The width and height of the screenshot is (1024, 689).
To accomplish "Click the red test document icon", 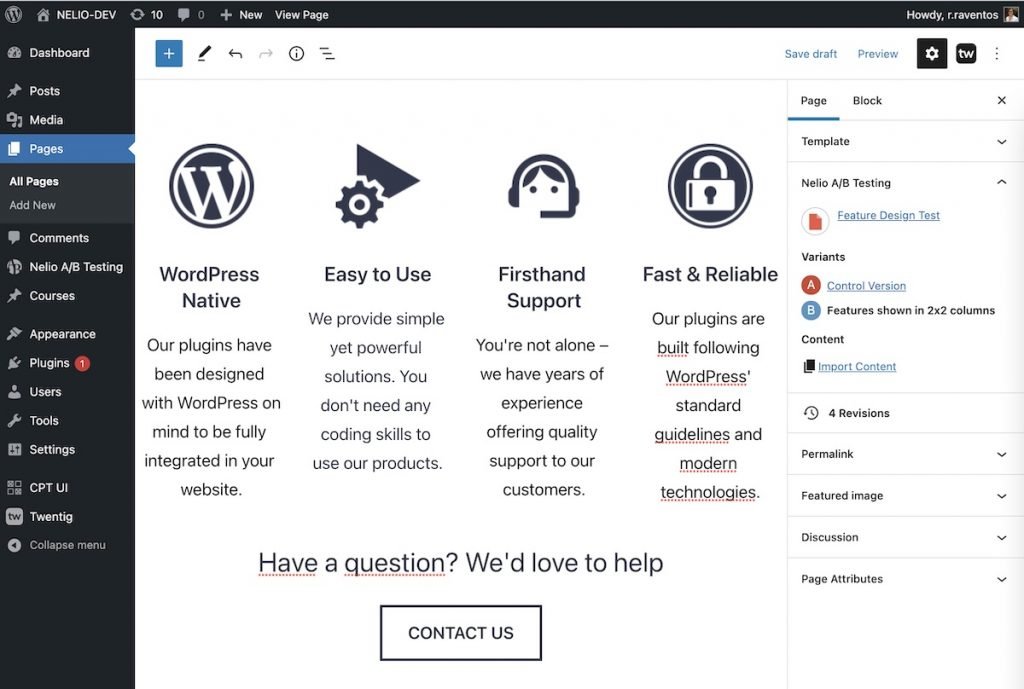I will click(815, 221).
